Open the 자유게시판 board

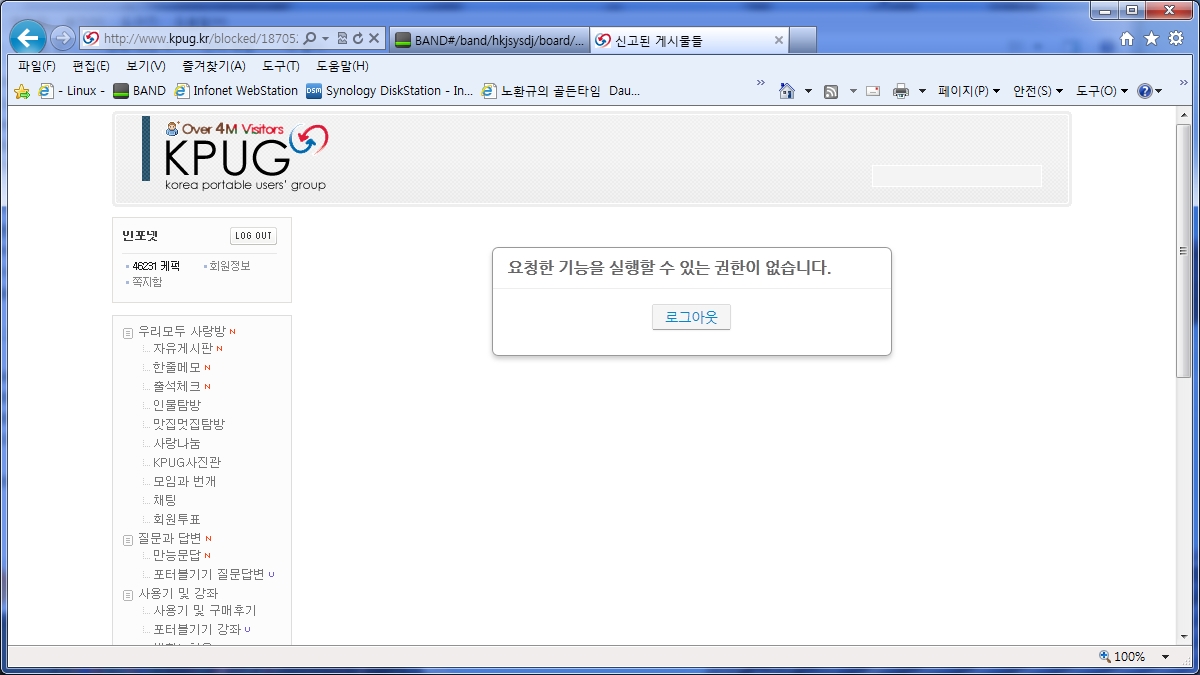point(183,349)
